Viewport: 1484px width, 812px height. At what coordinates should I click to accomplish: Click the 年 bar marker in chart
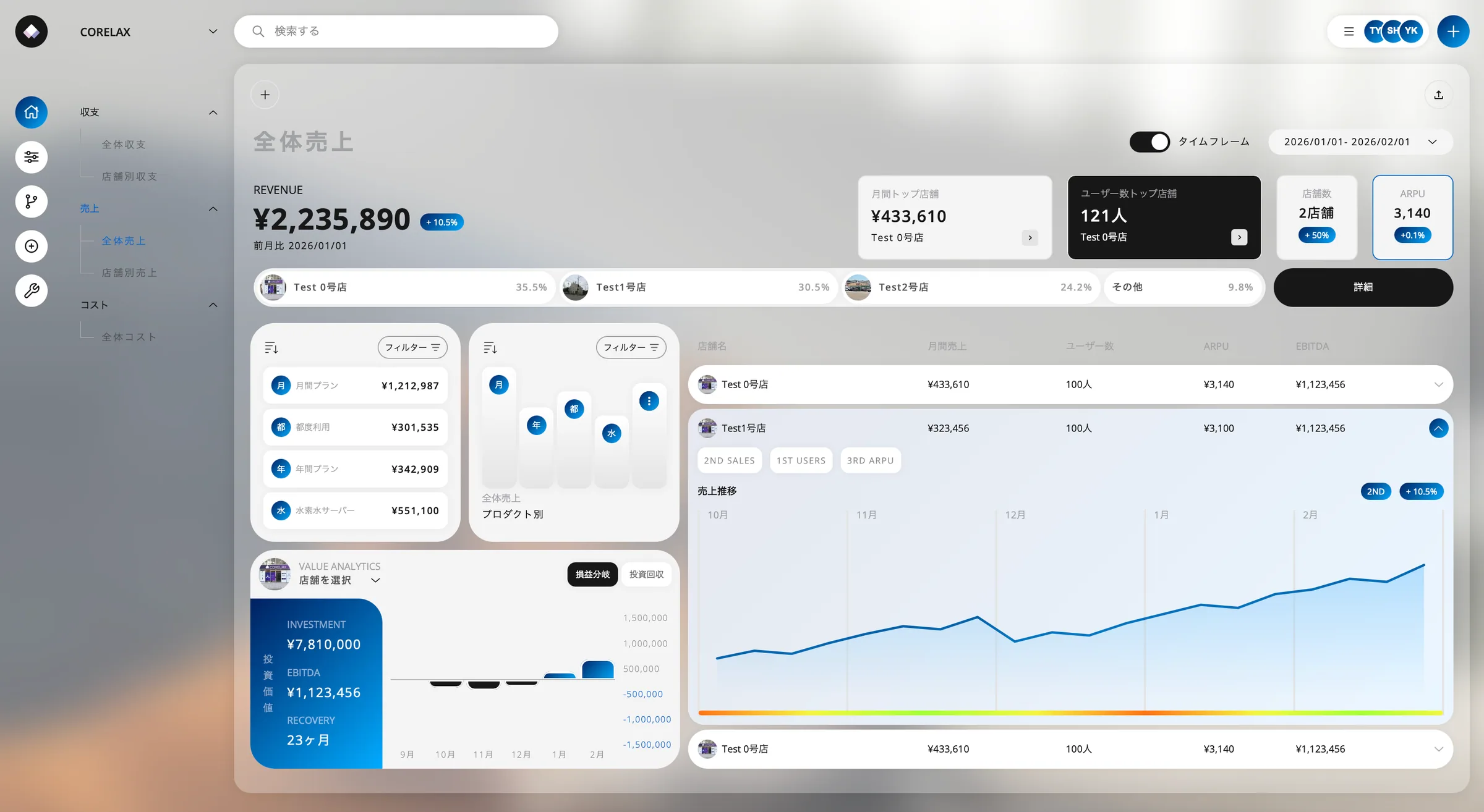[x=537, y=425]
